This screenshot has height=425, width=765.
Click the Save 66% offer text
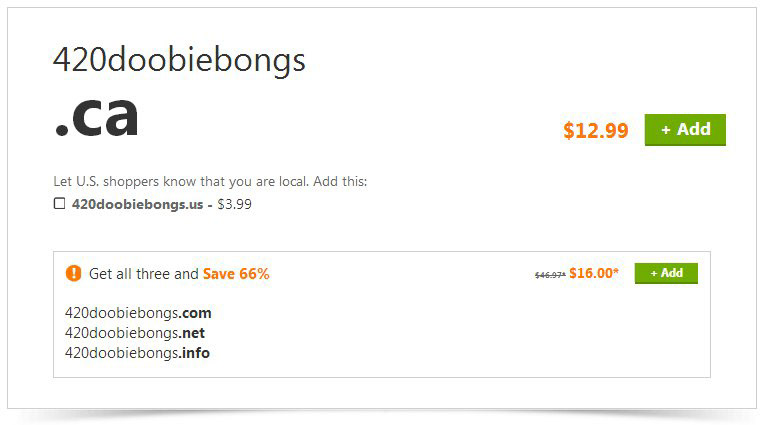click(x=236, y=274)
